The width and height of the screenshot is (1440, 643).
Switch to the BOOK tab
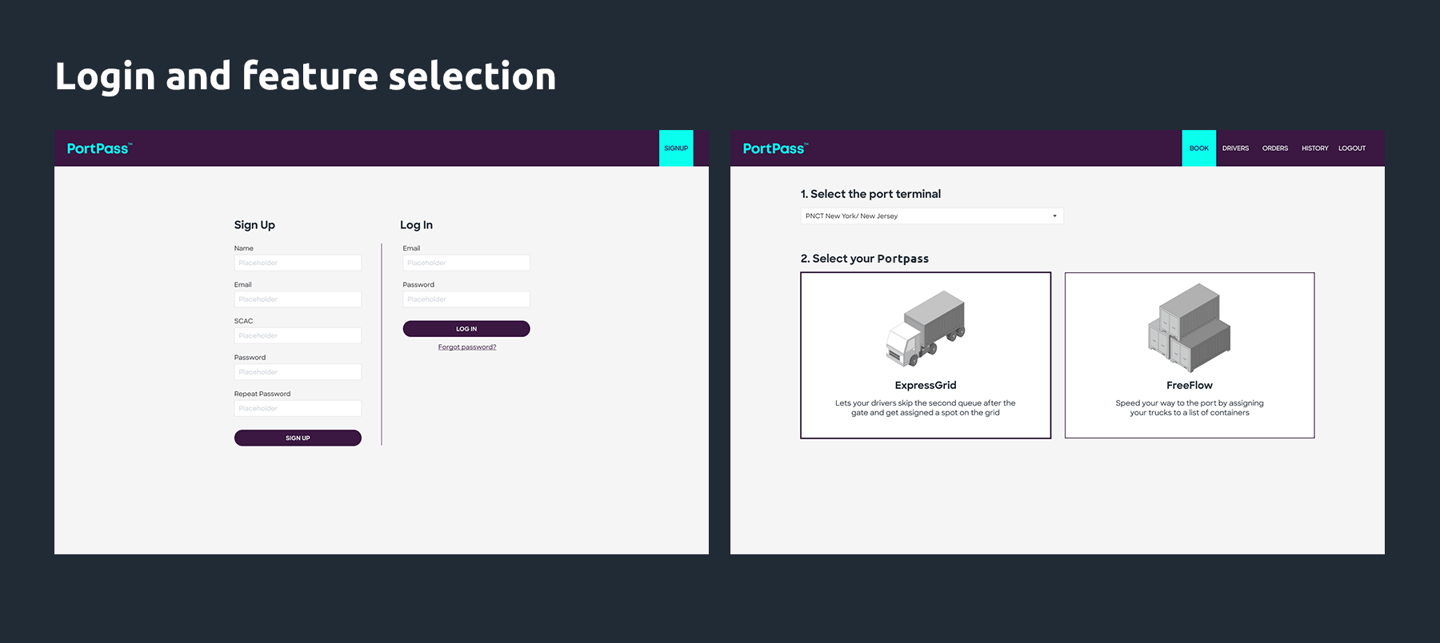[1199, 148]
